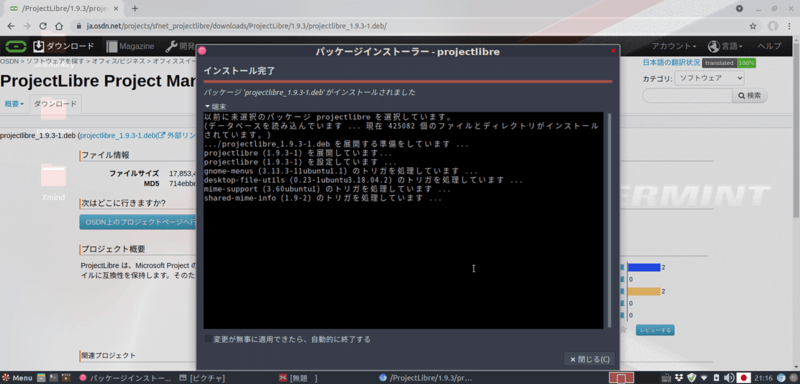
Task: Launch terminal from the panel
Action: point(54,378)
